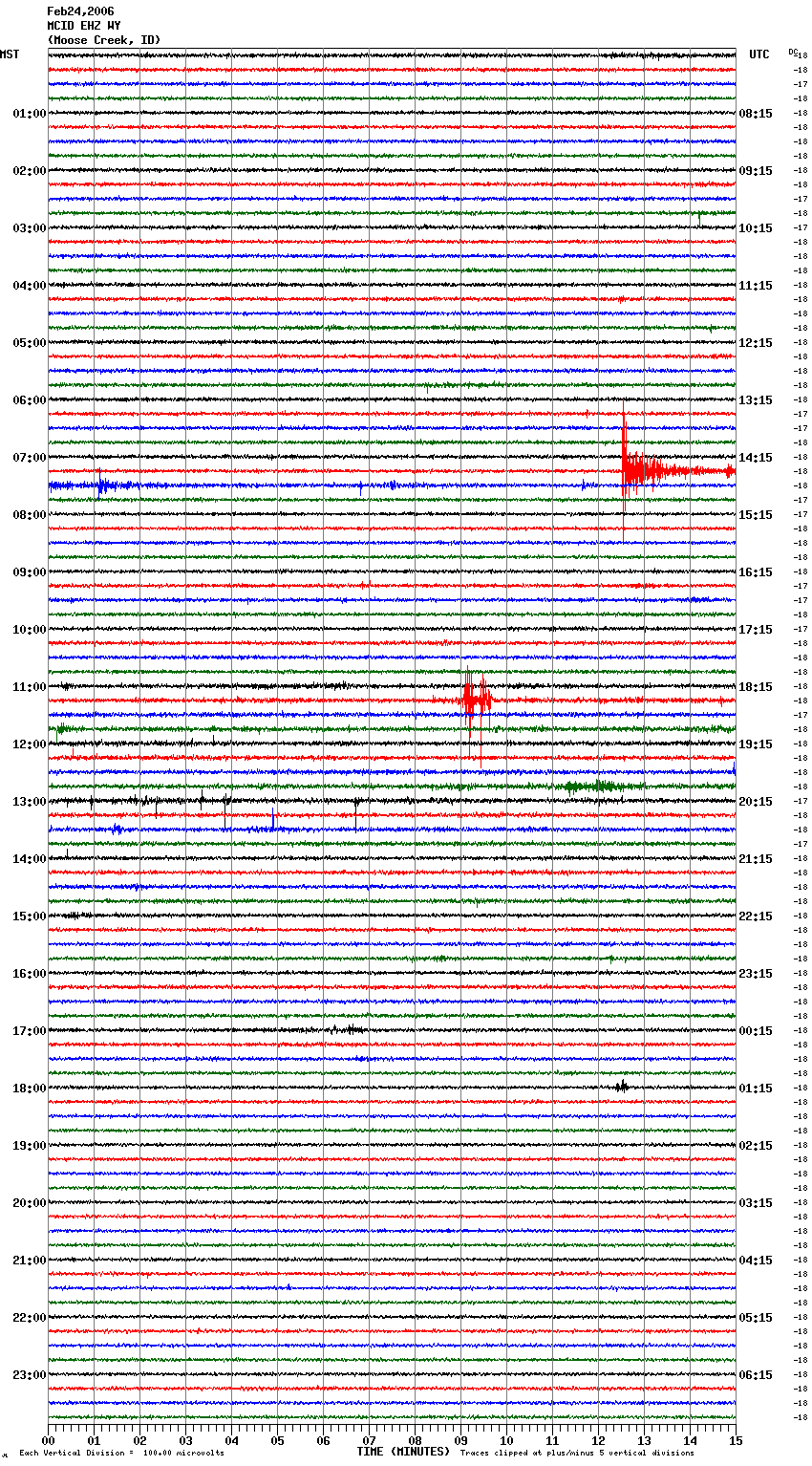Click the 18:15 UTC time label
812x1466 pixels.
[x=756, y=687]
